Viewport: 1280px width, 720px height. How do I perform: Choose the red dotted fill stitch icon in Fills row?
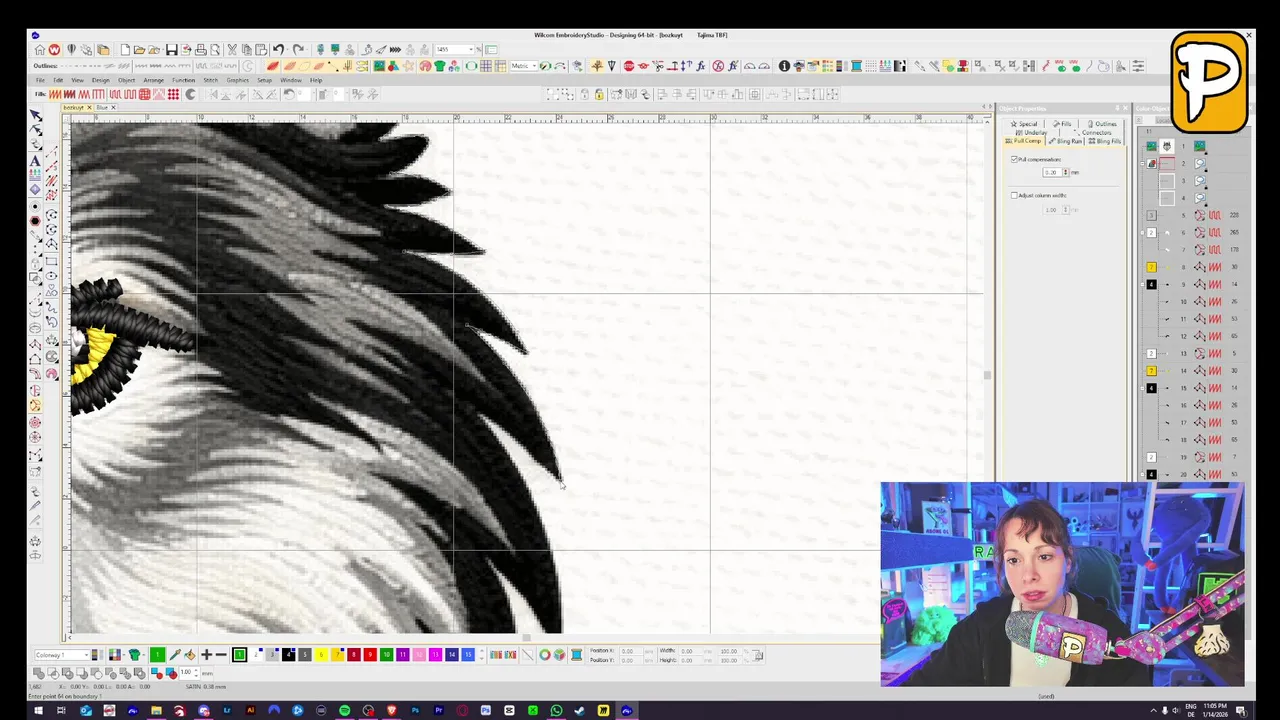point(173,94)
